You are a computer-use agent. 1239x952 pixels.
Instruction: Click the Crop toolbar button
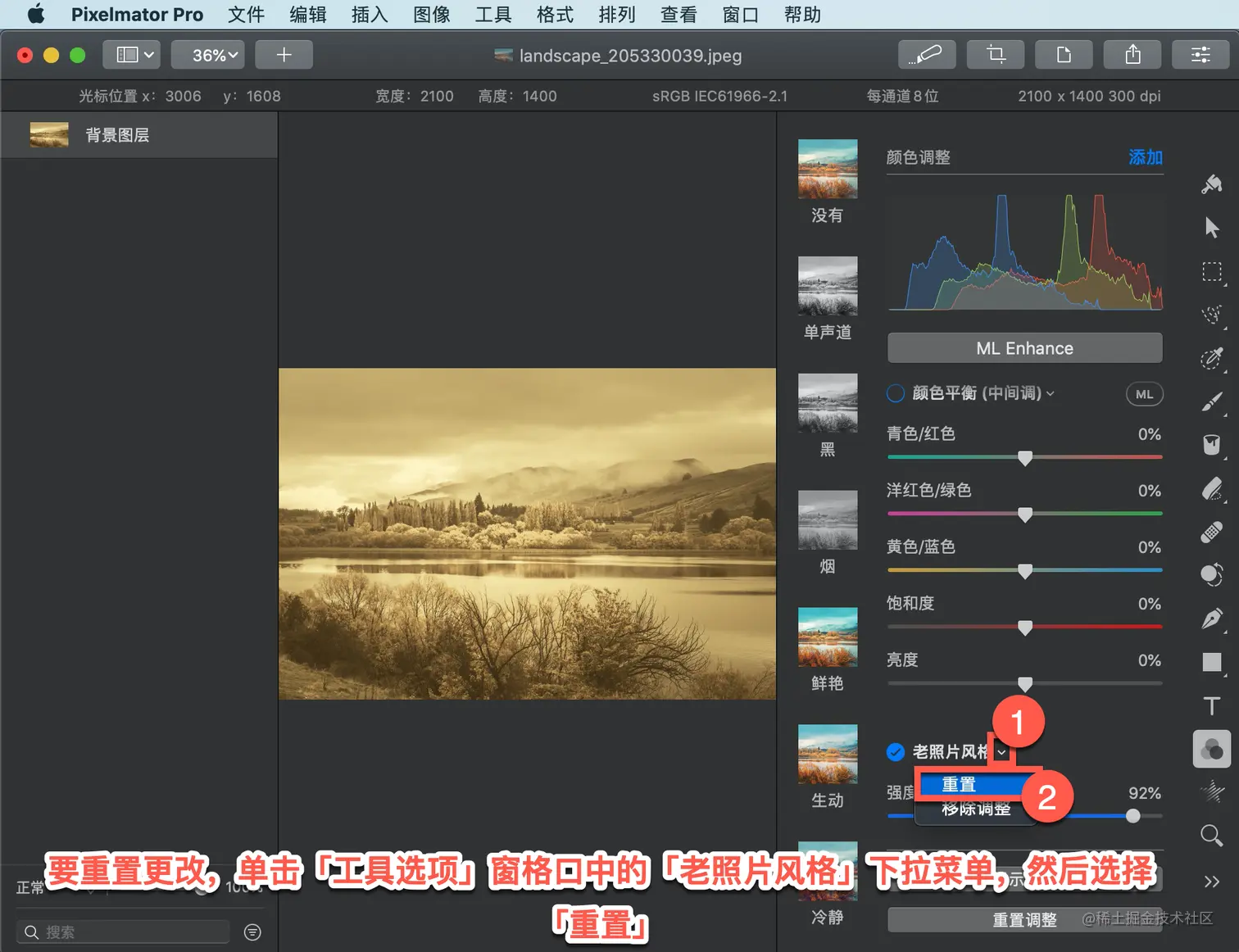tap(996, 55)
